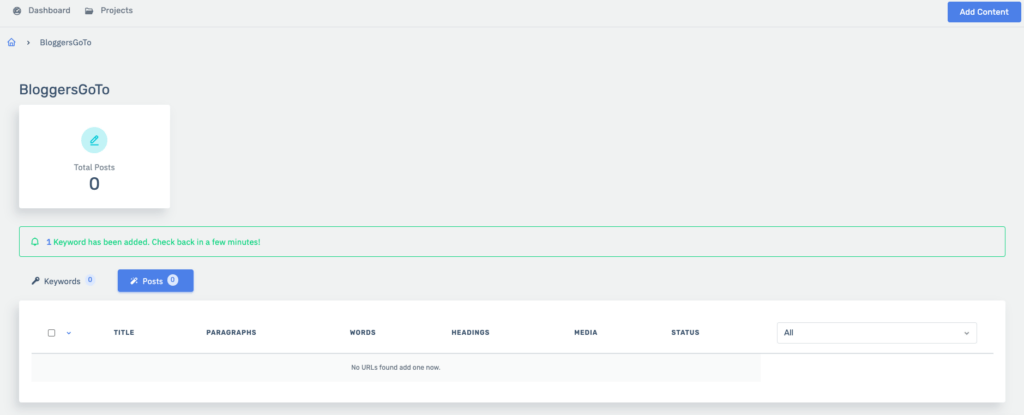Open the Projects menu item
The image size is (1024, 415).
pos(109,10)
